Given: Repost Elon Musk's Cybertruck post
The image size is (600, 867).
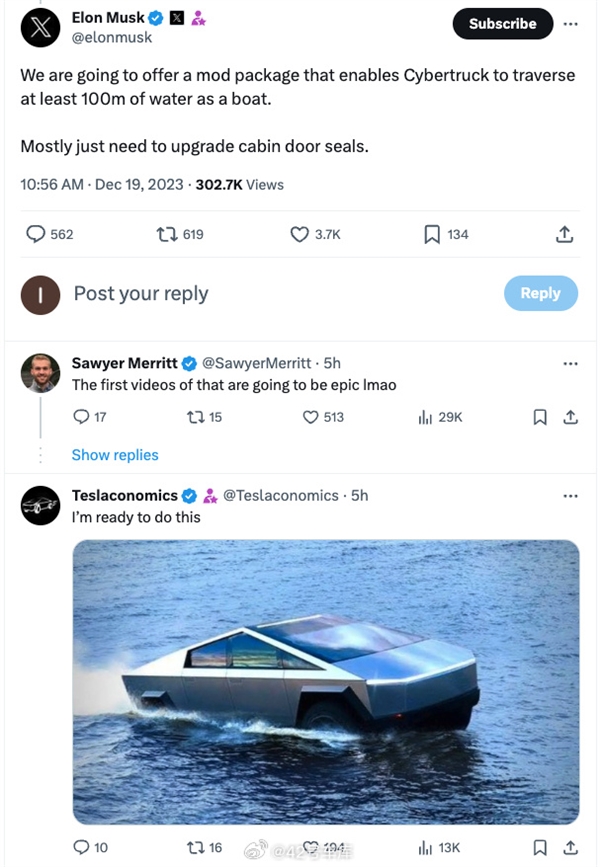Looking at the screenshot, I should tap(168, 234).
